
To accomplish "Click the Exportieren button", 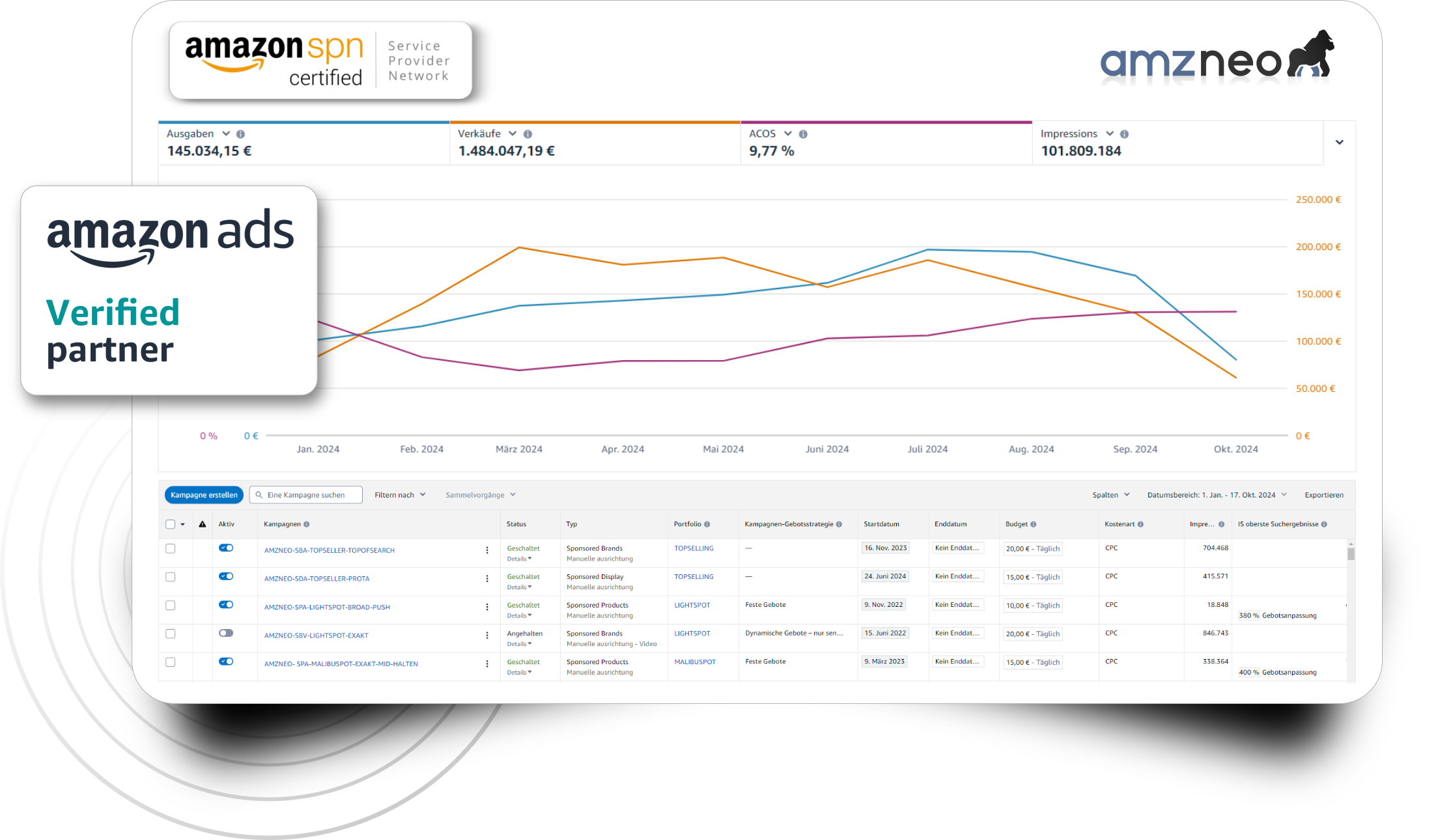I will coord(1324,495).
